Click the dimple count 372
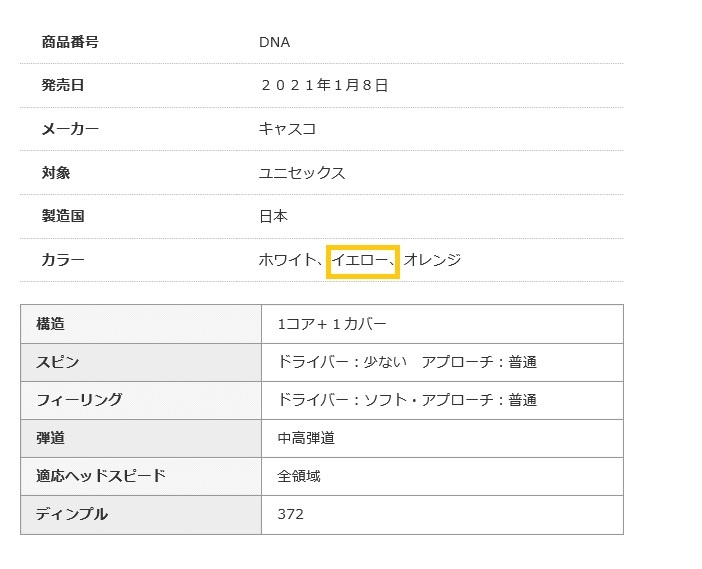 [x=290, y=514]
